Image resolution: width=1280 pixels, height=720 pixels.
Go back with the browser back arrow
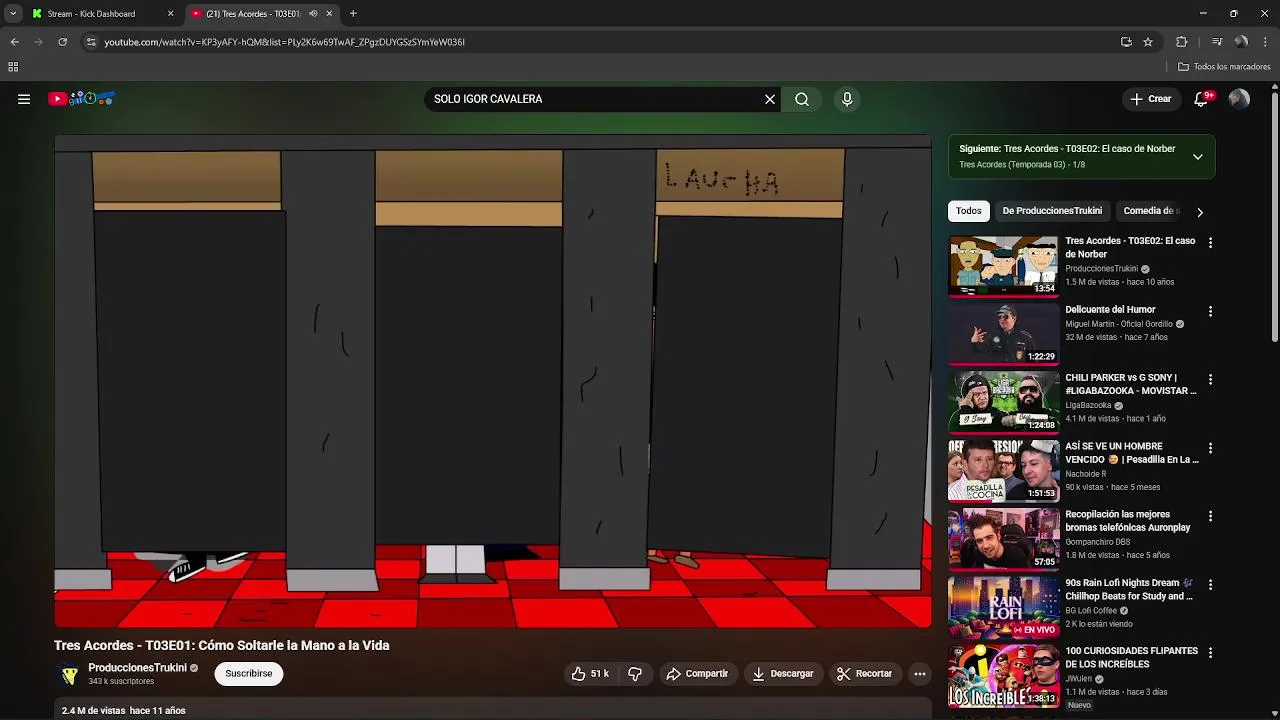click(x=14, y=42)
